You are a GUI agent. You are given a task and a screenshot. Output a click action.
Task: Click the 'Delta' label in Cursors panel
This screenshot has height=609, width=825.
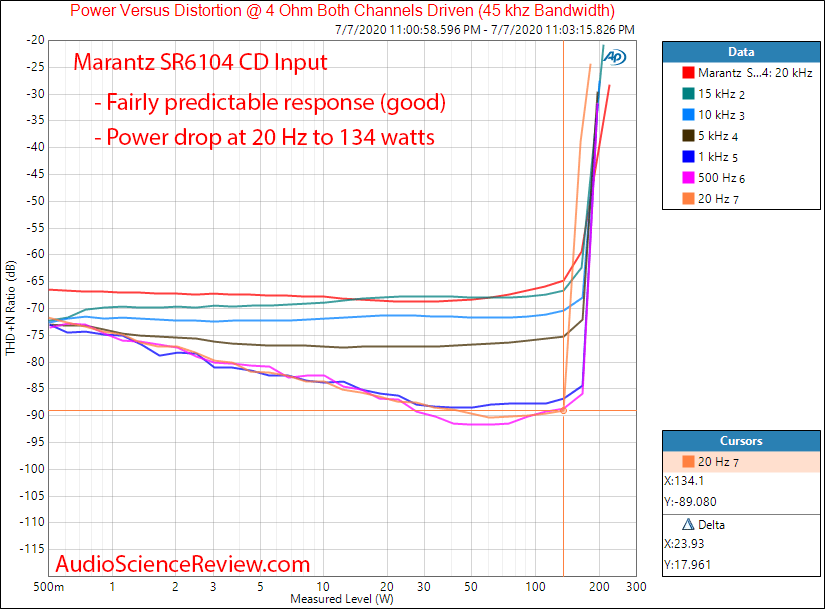711,525
